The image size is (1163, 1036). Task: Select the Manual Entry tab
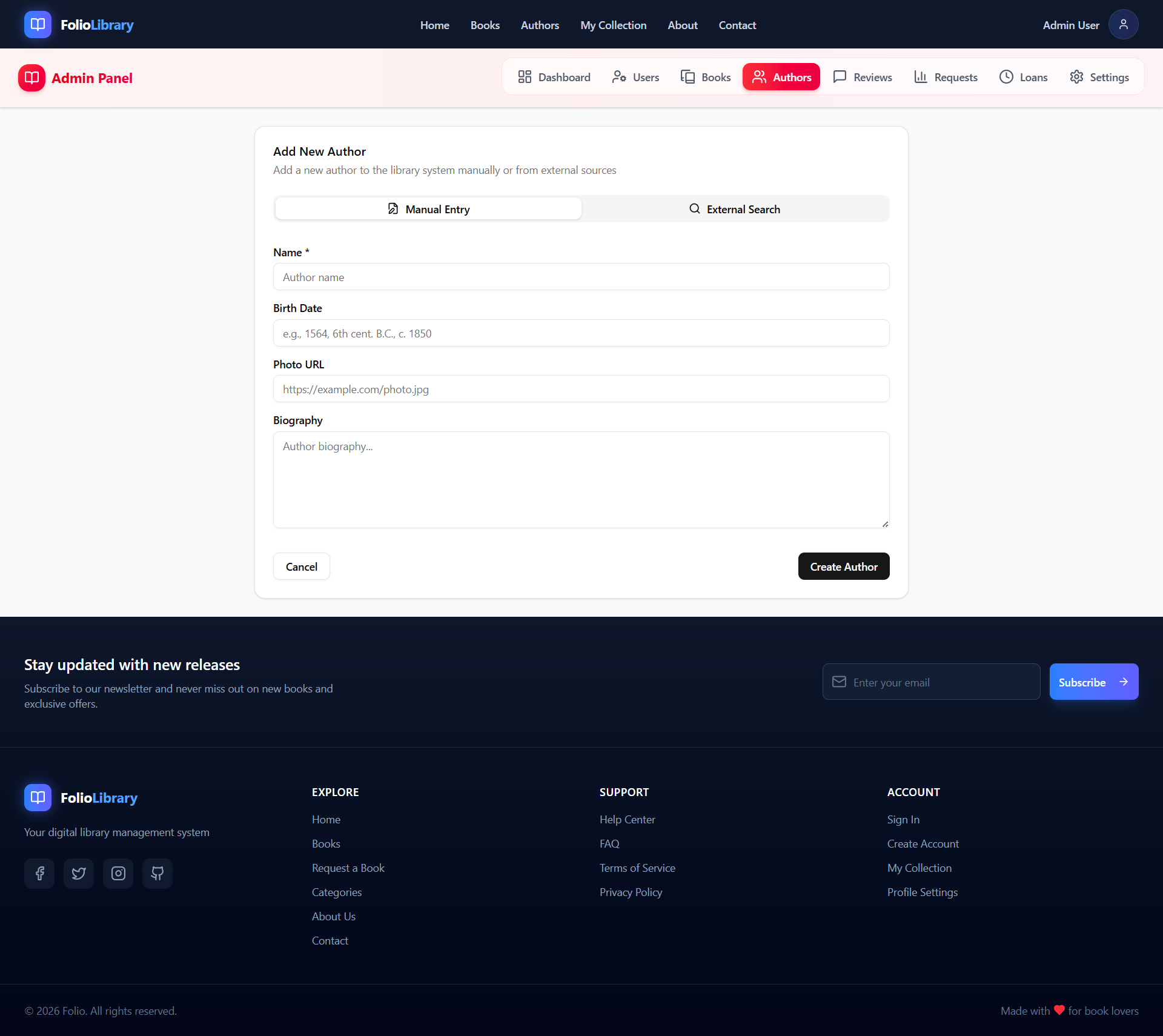pos(428,208)
